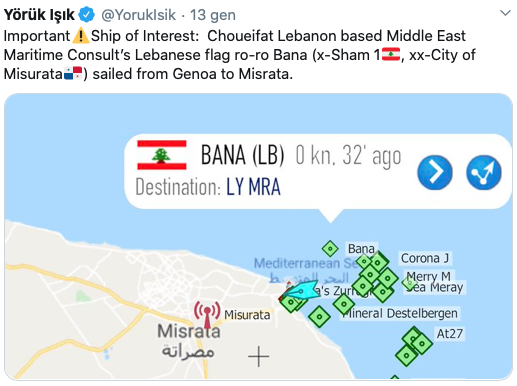This screenshot has width=517, height=386.
Task: Click the blue arrow vessel details button
Action: pyautogui.click(x=435, y=172)
